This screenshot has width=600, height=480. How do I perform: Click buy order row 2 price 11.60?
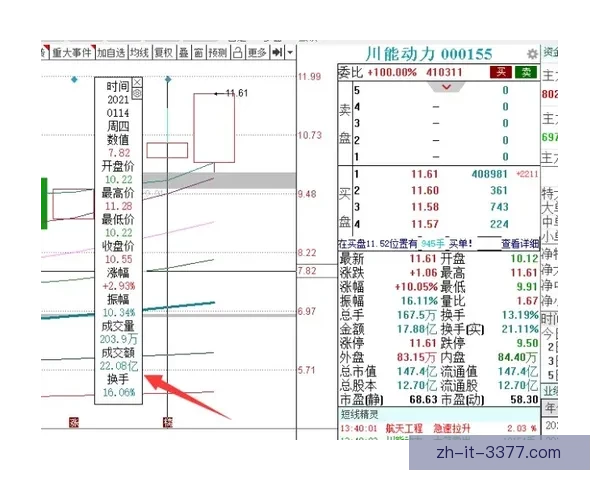pyautogui.click(x=424, y=191)
